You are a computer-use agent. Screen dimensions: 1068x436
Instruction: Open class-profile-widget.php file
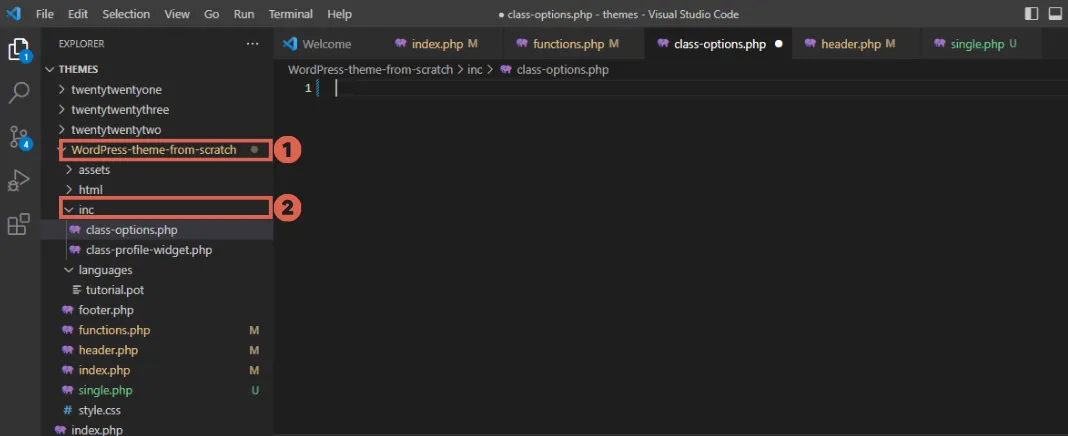(157, 250)
